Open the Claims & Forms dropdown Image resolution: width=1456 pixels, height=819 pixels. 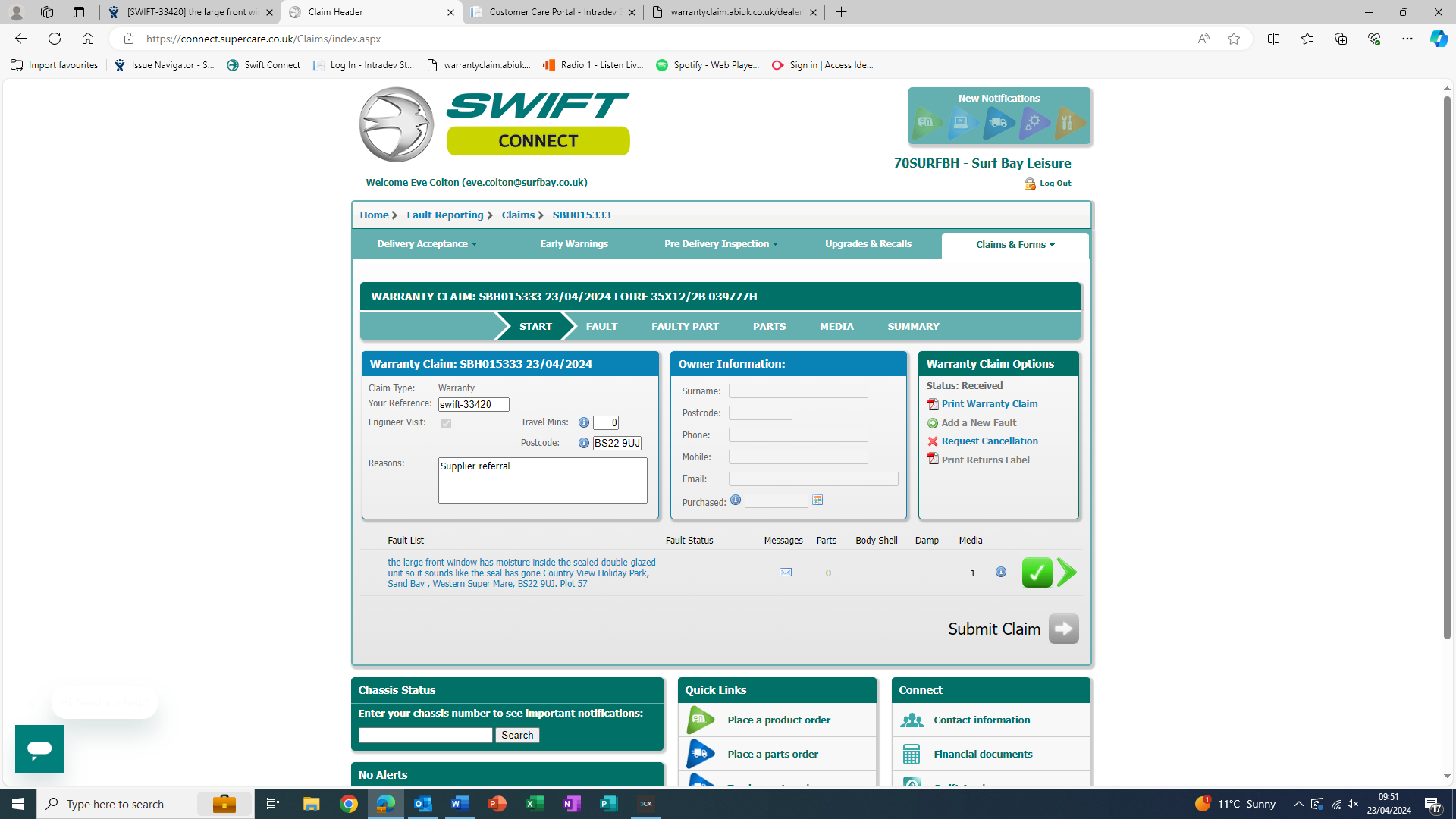click(1015, 245)
